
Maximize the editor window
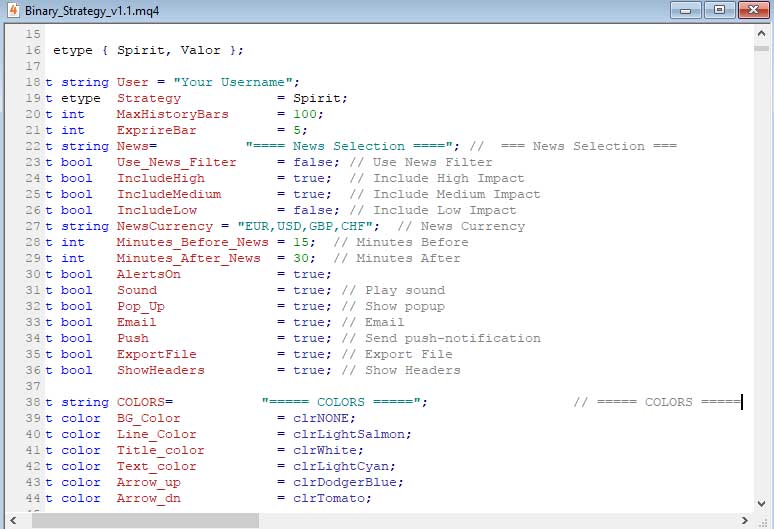pos(717,10)
